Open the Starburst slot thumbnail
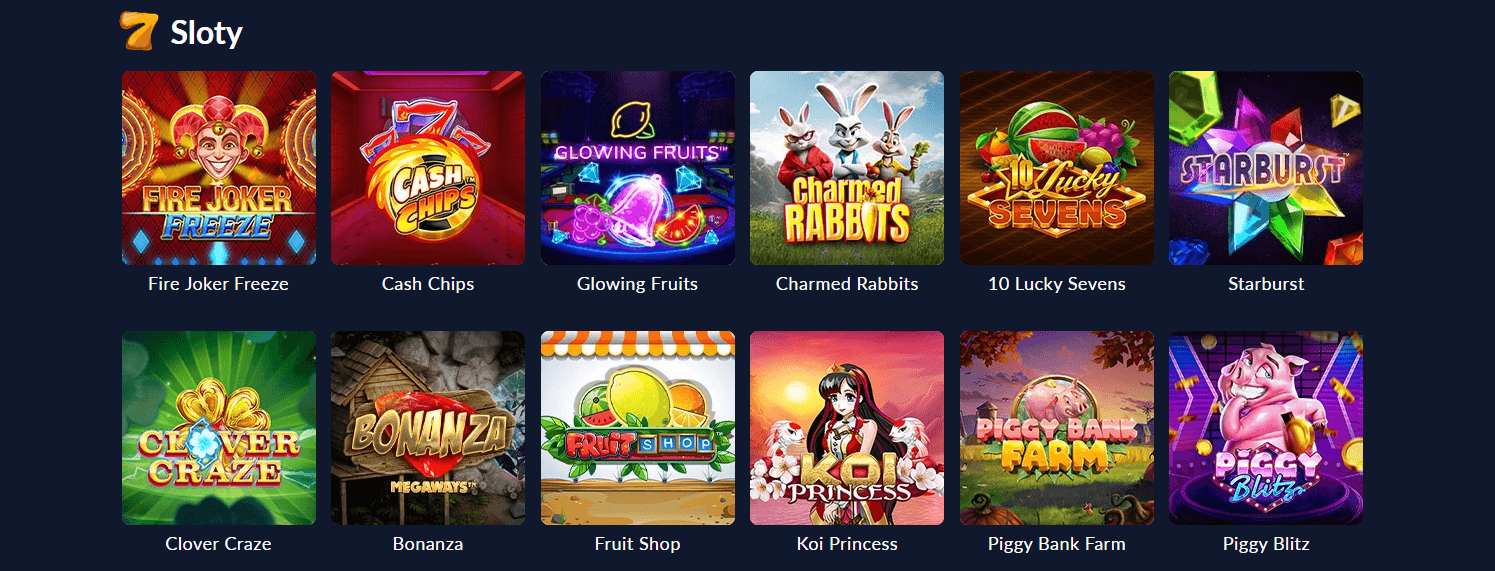 pyautogui.click(x=1266, y=168)
